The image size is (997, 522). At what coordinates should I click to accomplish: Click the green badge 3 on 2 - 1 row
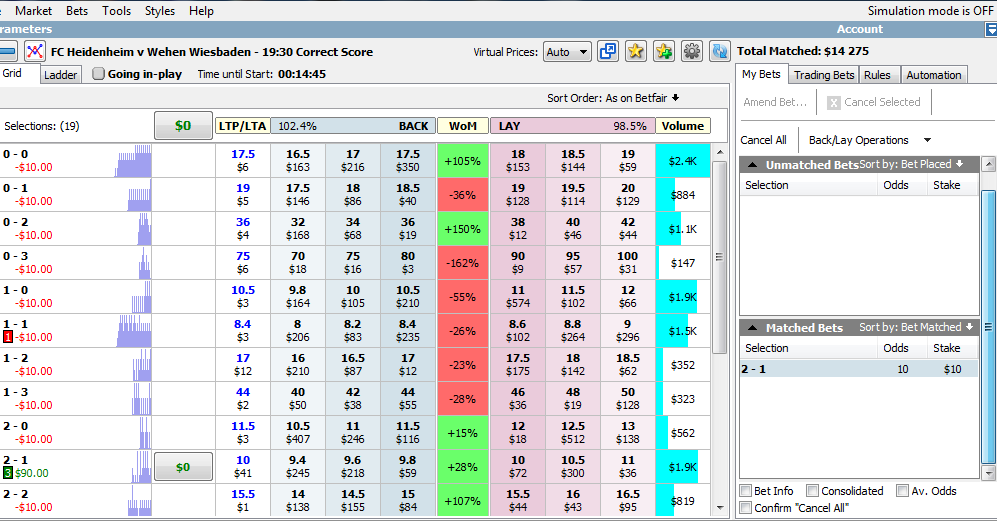click(8, 473)
